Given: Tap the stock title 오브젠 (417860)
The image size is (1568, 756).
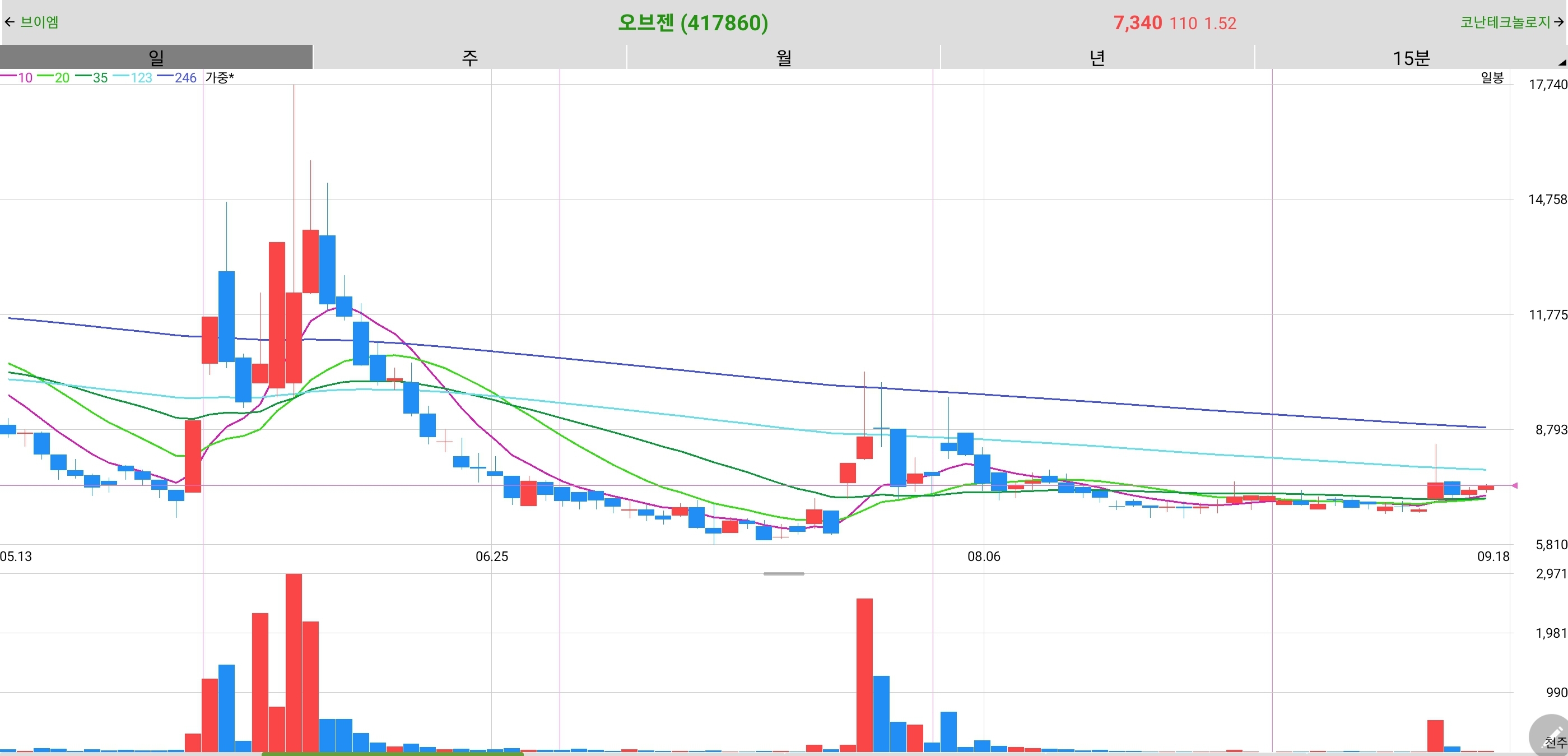Looking at the screenshot, I should [x=693, y=22].
